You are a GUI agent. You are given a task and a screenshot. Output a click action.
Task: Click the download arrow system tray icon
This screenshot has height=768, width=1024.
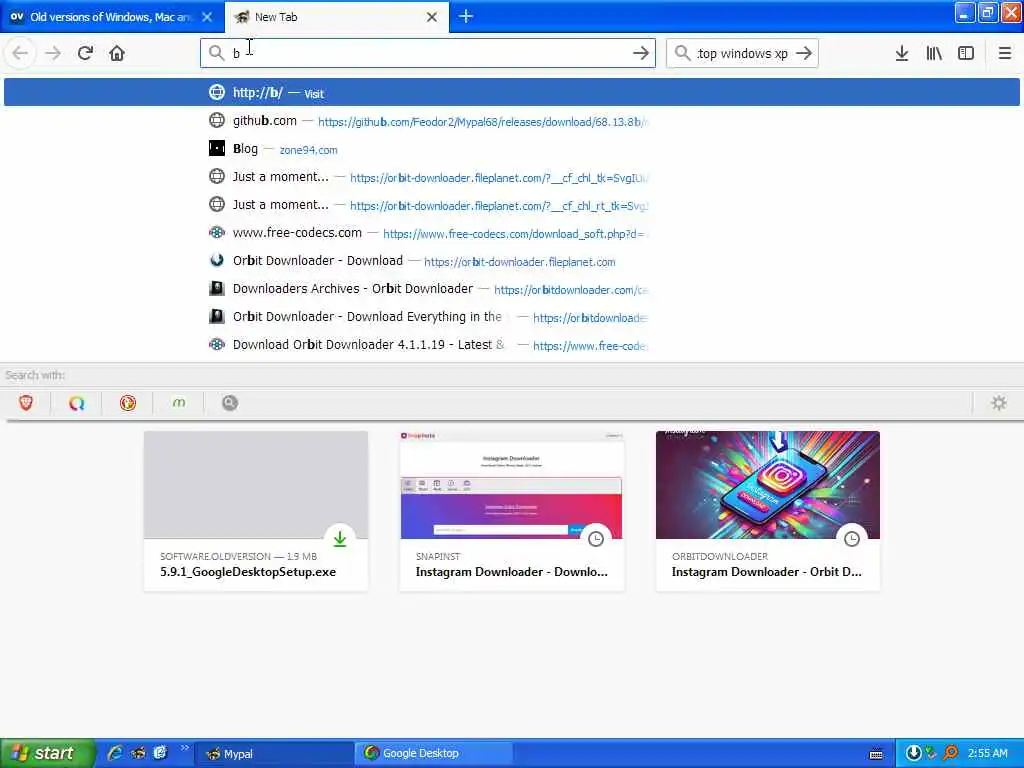click(x=913, y=753)
